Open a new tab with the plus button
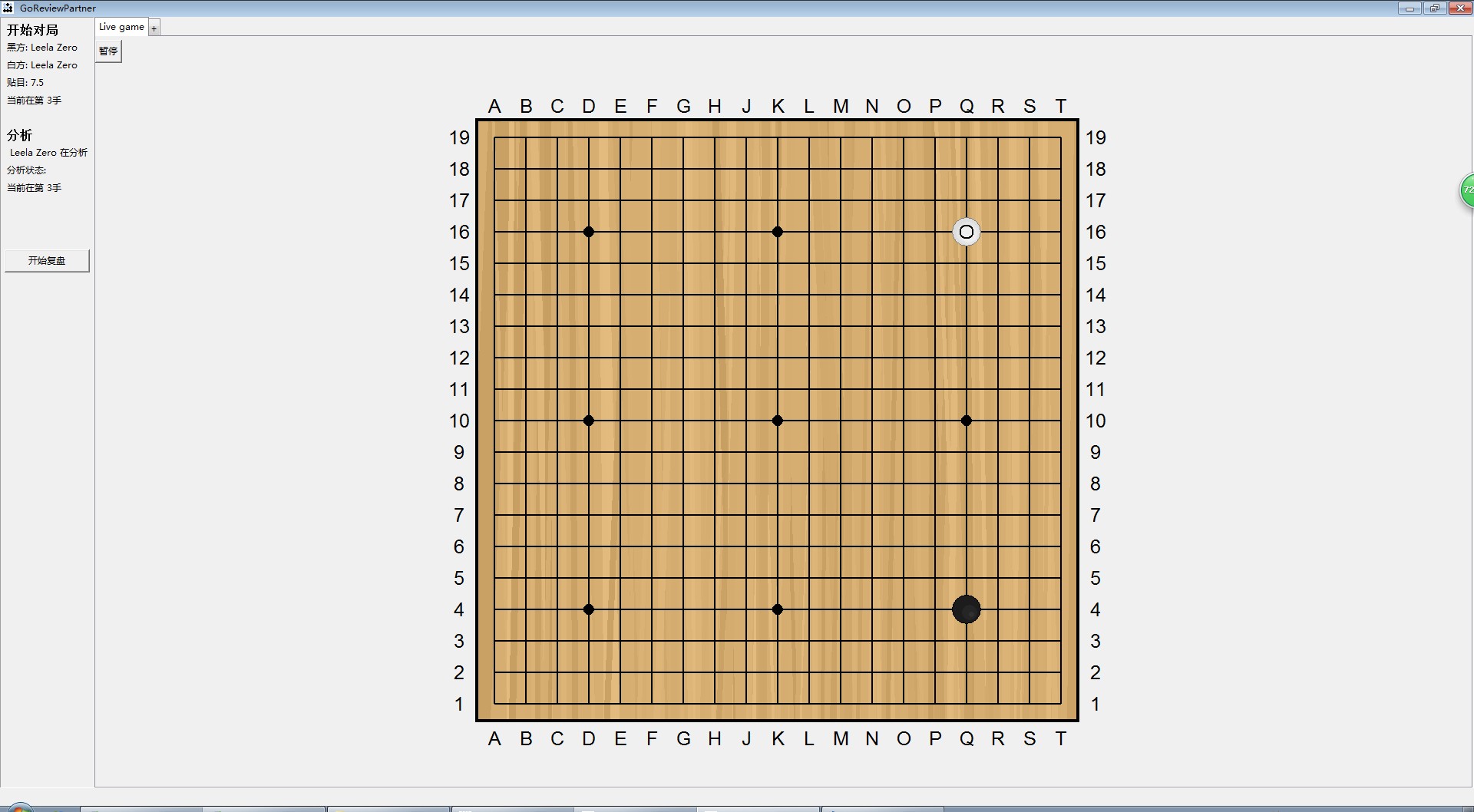 click(x=154, y=28)
